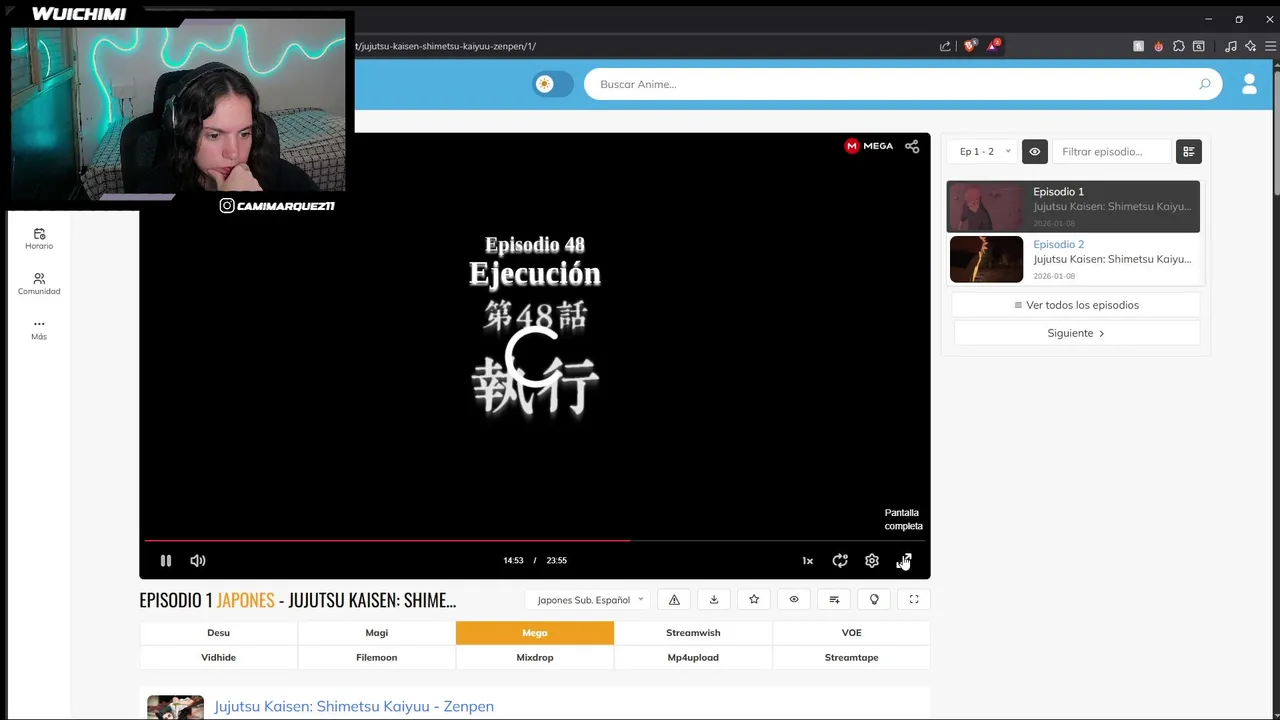Open Jujutsu Kaisen: Shimetsu Kaiyuu - Zenpen link
Image resolution: width=1280 pixels, height=720 pixels.
354,706
